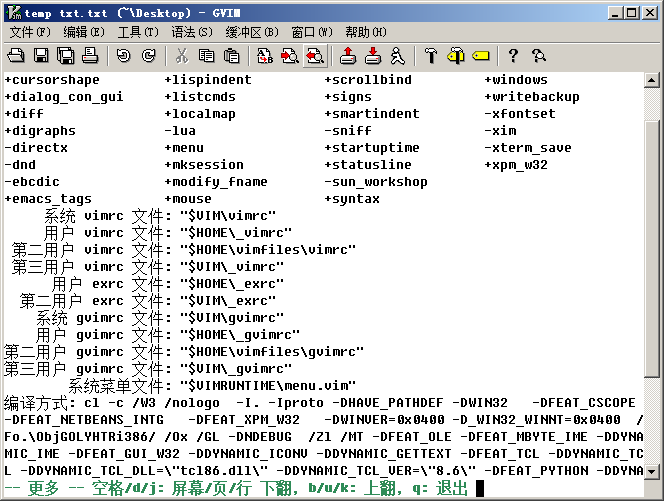The width and height of the screenshot is (664, 501).
Task: Click the text +modify_fname
Action: tap(216, 182)
